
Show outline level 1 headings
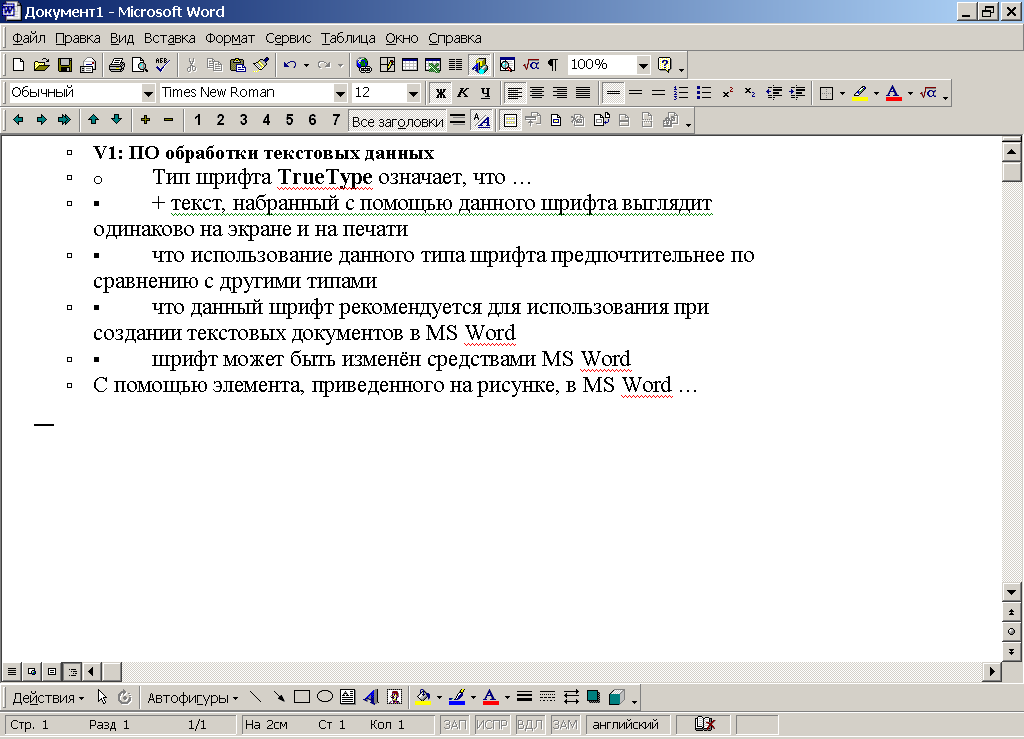[198, 120]
